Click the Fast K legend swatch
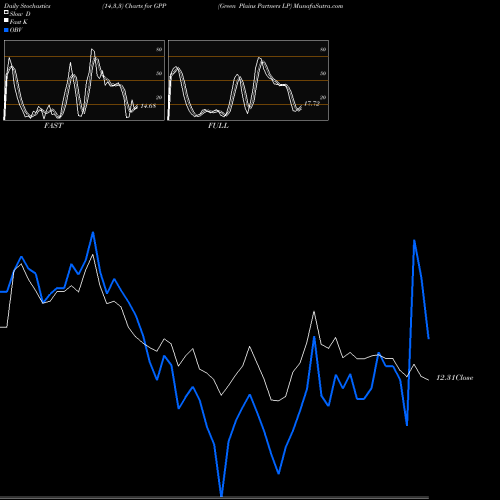Screen dimensions: 500x500 point(6,21)
